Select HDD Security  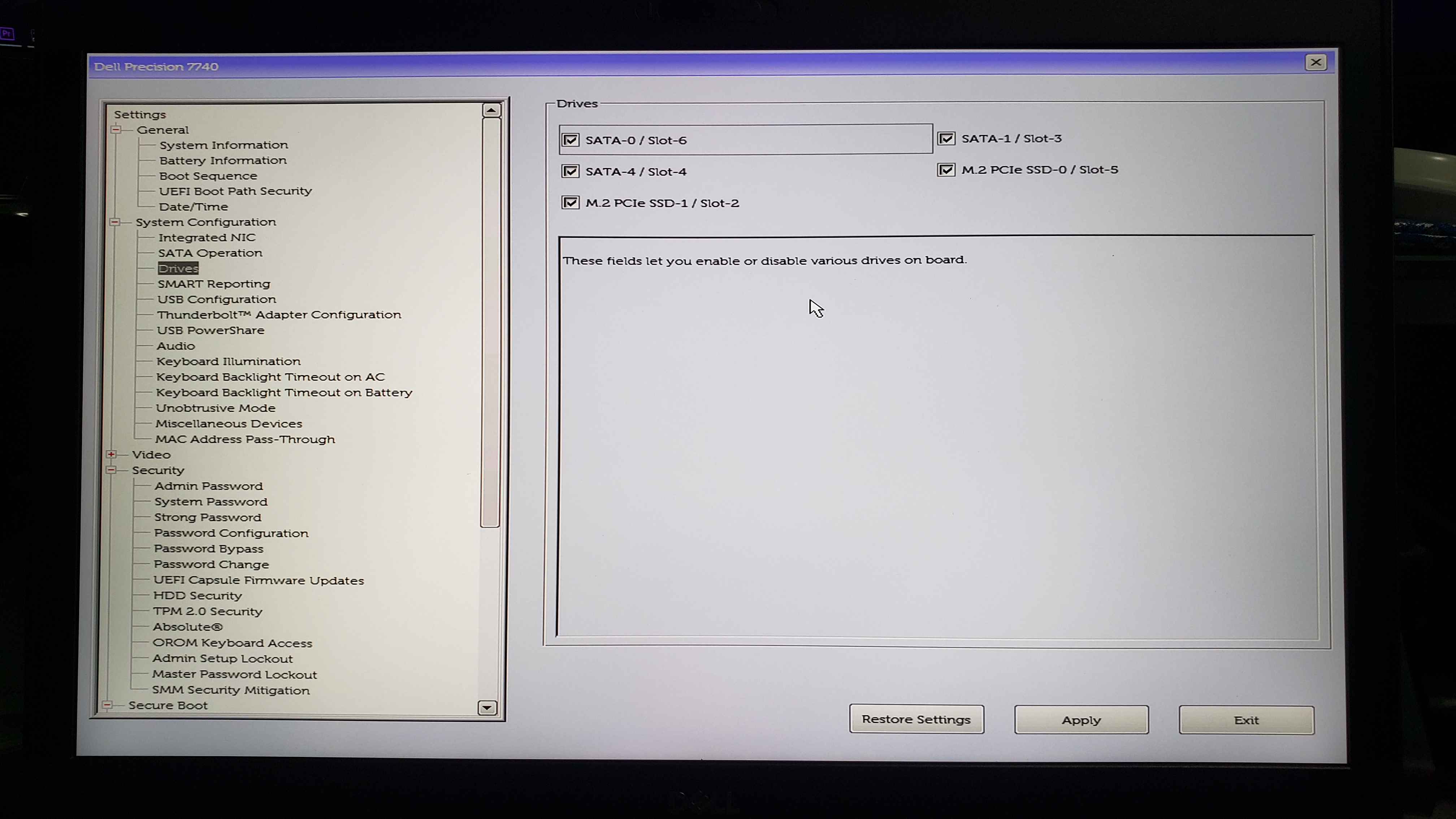pyautogui.click(x=197, y=595)
